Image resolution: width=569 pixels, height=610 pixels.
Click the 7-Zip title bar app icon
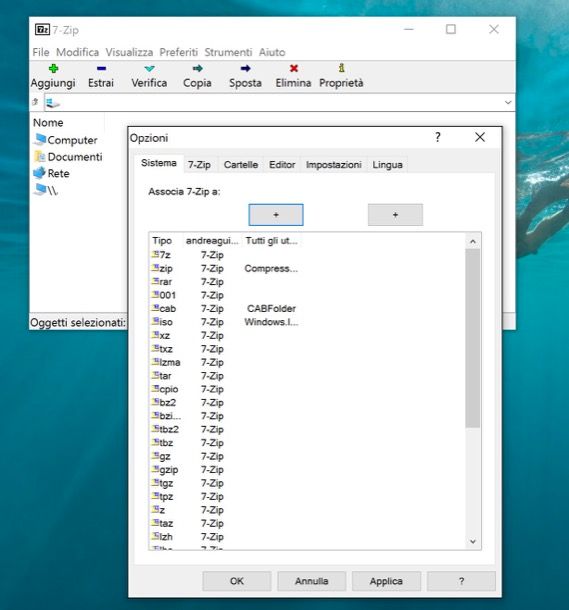click(x=42, y=30)
